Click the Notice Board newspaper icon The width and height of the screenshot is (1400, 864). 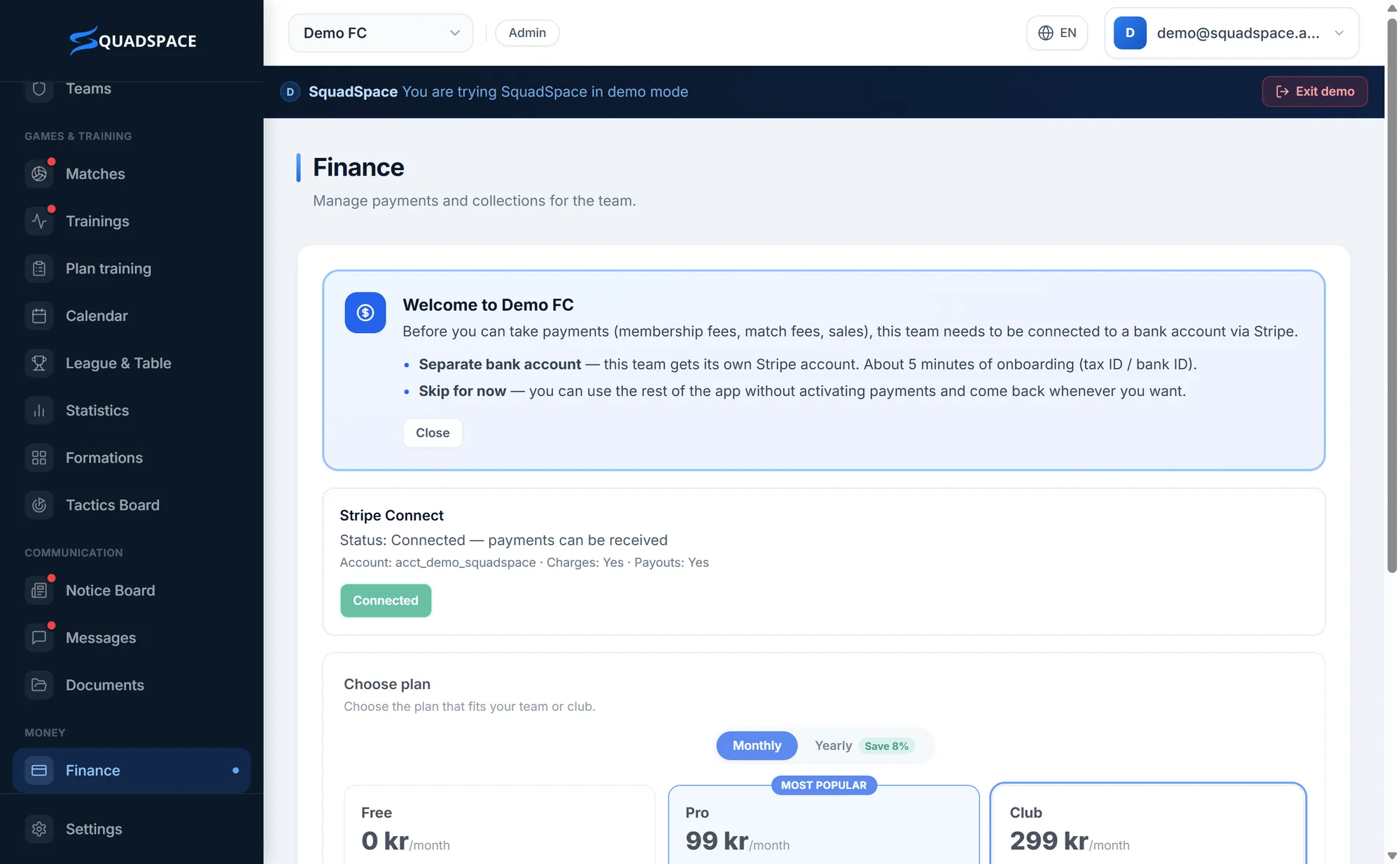pos(39,590)
